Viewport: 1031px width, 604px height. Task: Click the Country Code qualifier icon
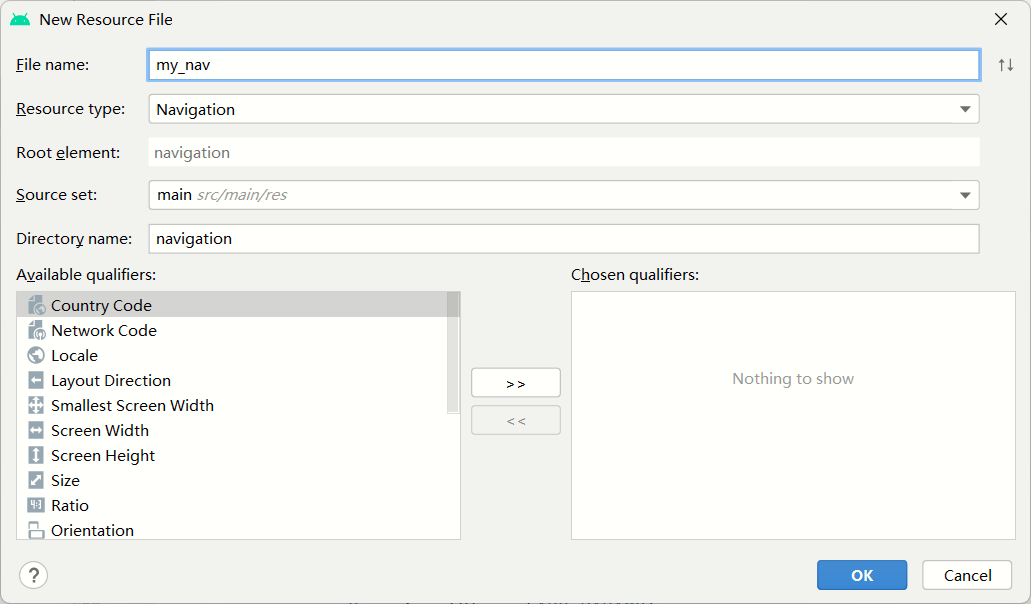(x=36, y=306)
